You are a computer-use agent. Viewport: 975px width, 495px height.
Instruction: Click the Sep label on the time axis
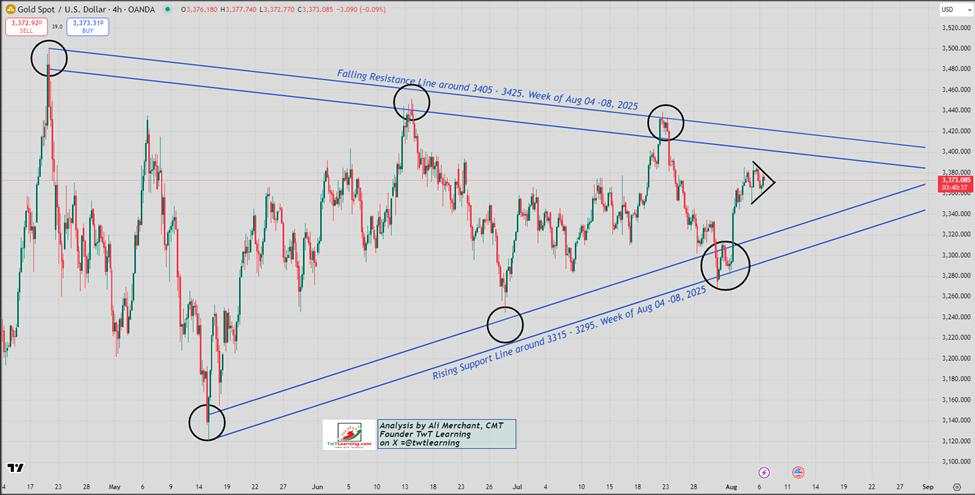[x=928, y=486]
